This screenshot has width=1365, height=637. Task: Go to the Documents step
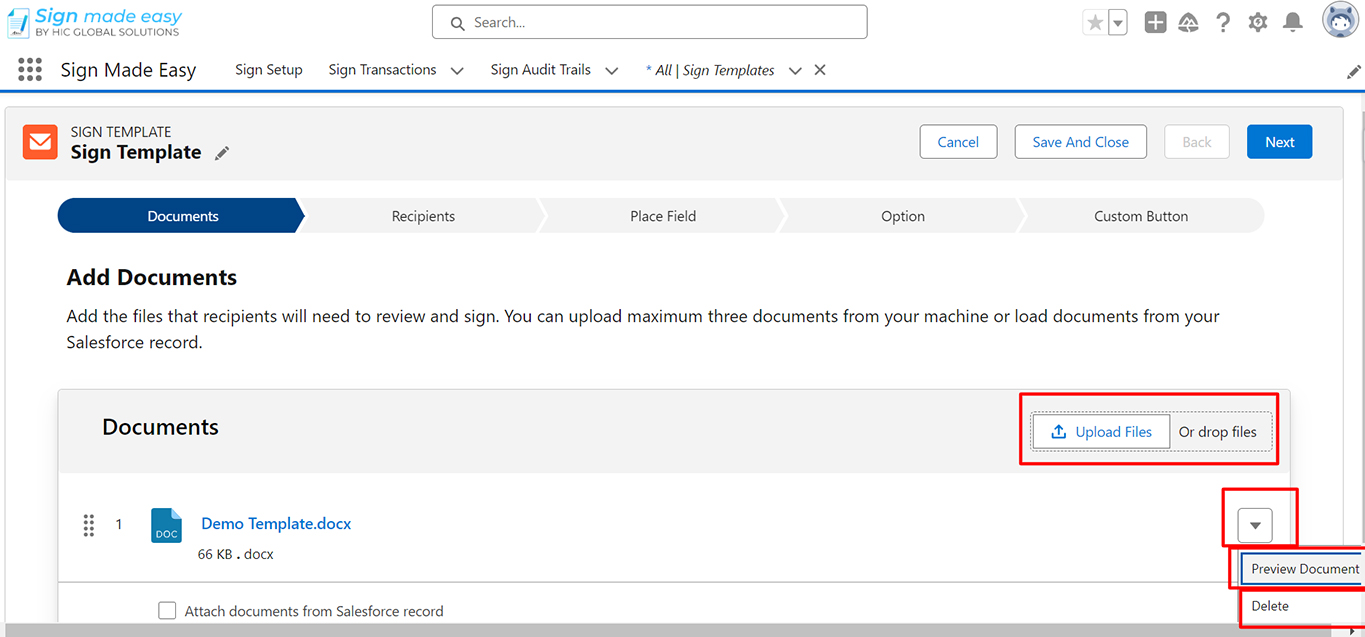182,216
